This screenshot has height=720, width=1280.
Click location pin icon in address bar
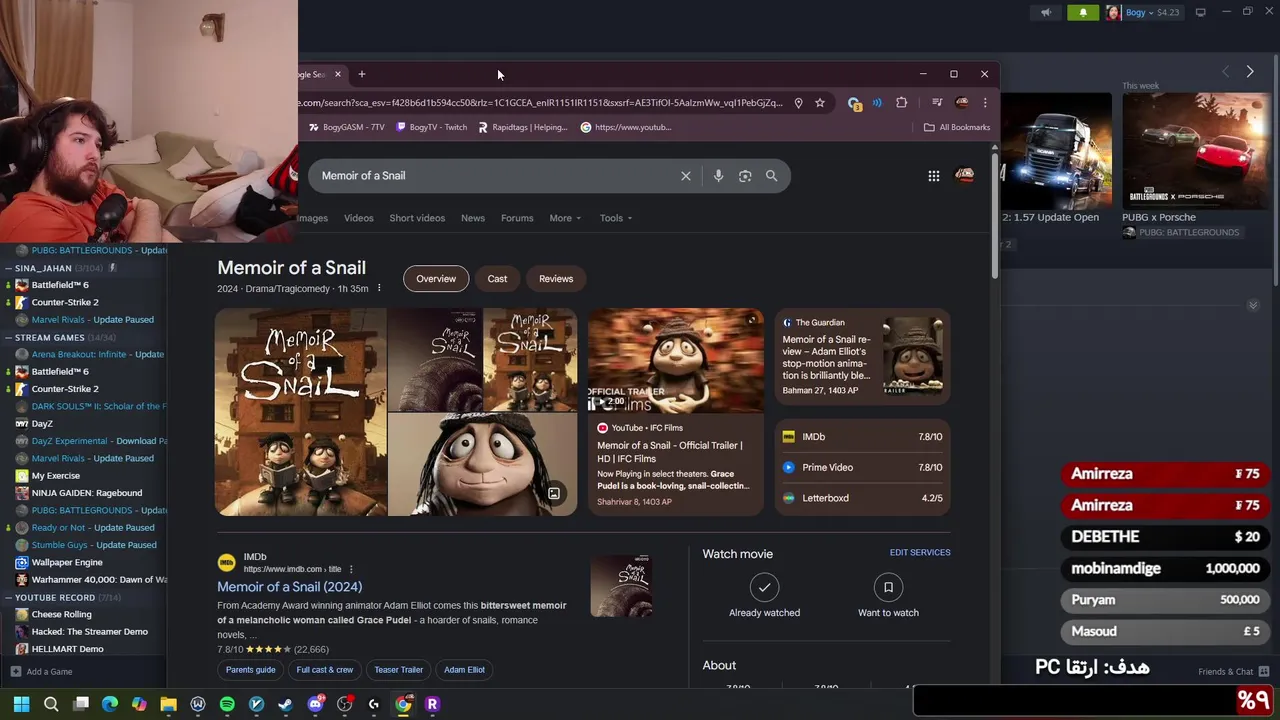pos(798,103)
